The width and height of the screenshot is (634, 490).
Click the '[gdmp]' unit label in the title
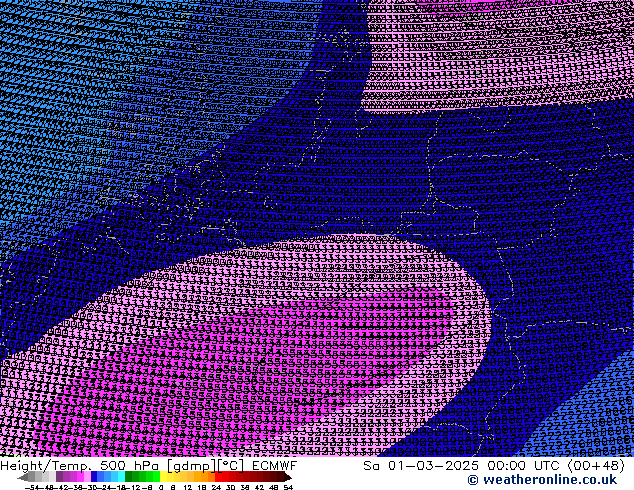[x=192, y=466]
